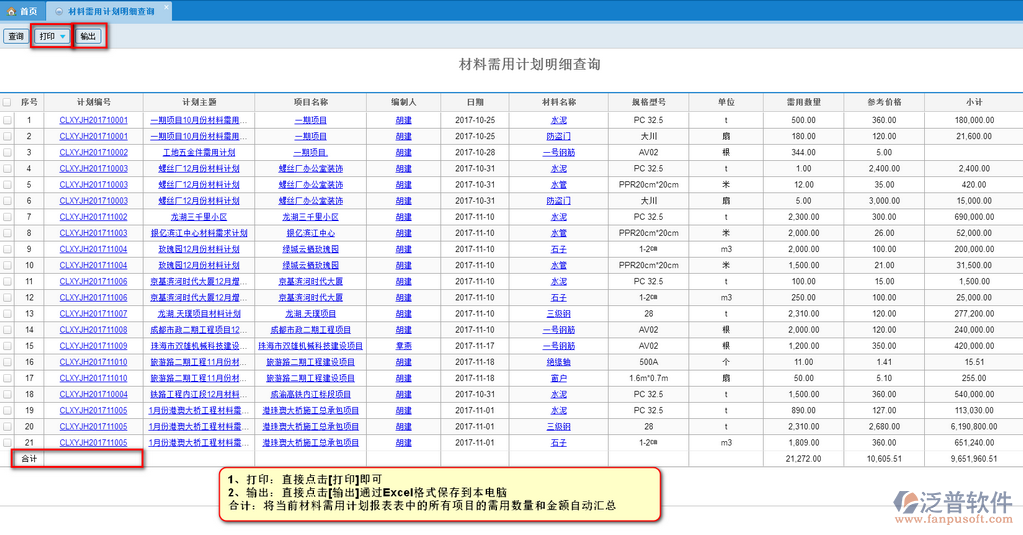Click the home icon on 首页 tab
1023x535 pixels.
tap(12, 11)
